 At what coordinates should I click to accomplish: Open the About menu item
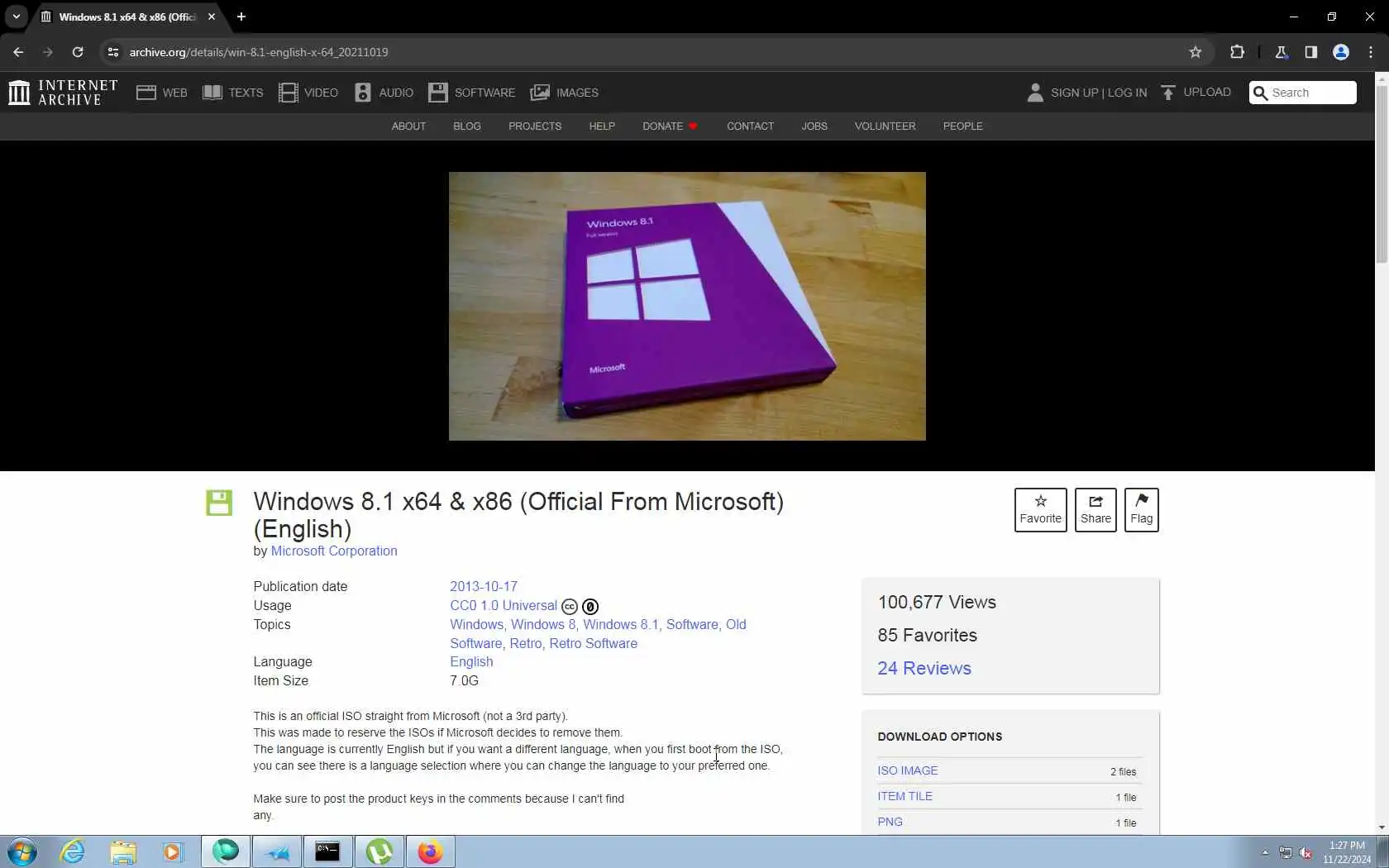click(408, 126)
